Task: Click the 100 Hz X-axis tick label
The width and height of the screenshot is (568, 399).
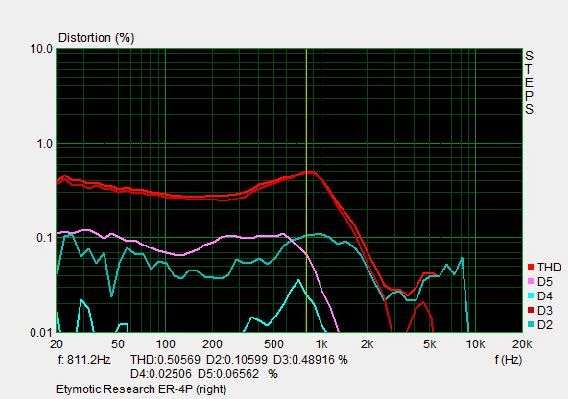Action: [166, 344]
